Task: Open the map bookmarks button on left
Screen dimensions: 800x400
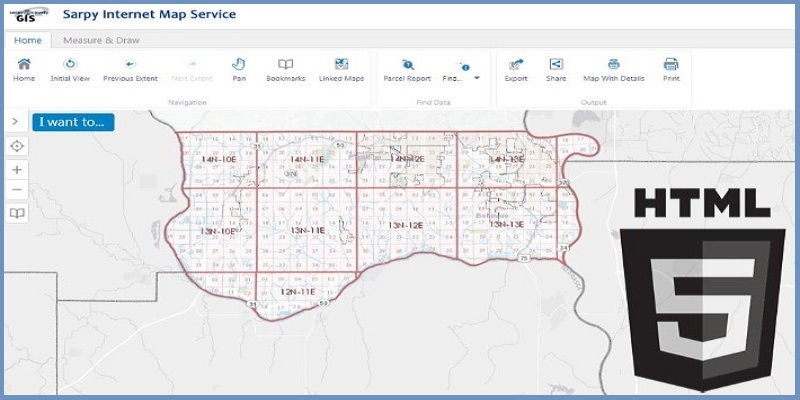Action: [17, 213]
